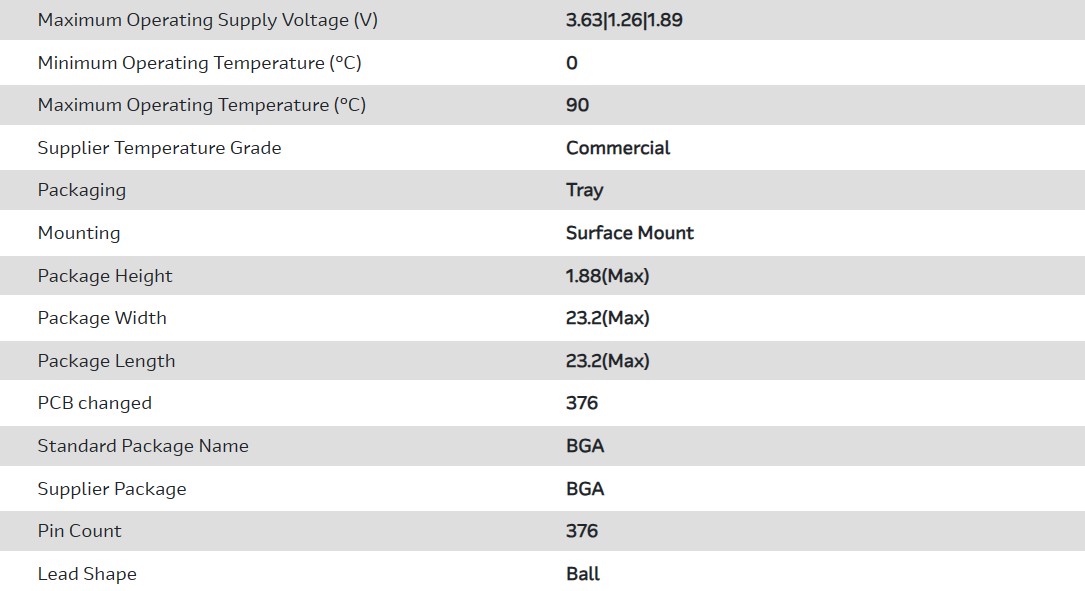Click the Packaging row label
This screenshot has width=1085, height=591.
(82, 190)
